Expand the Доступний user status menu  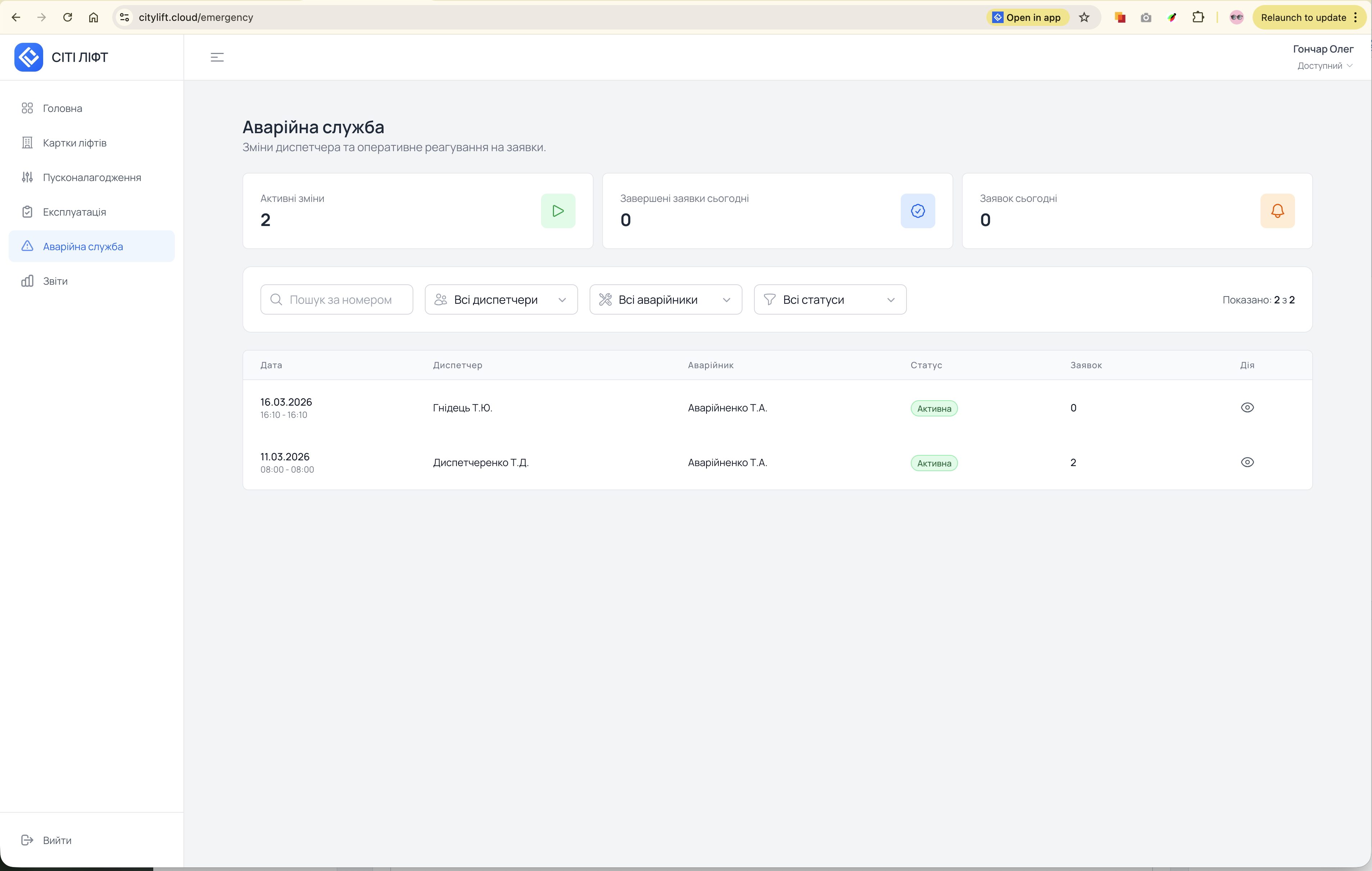[x=1324, y=66]
